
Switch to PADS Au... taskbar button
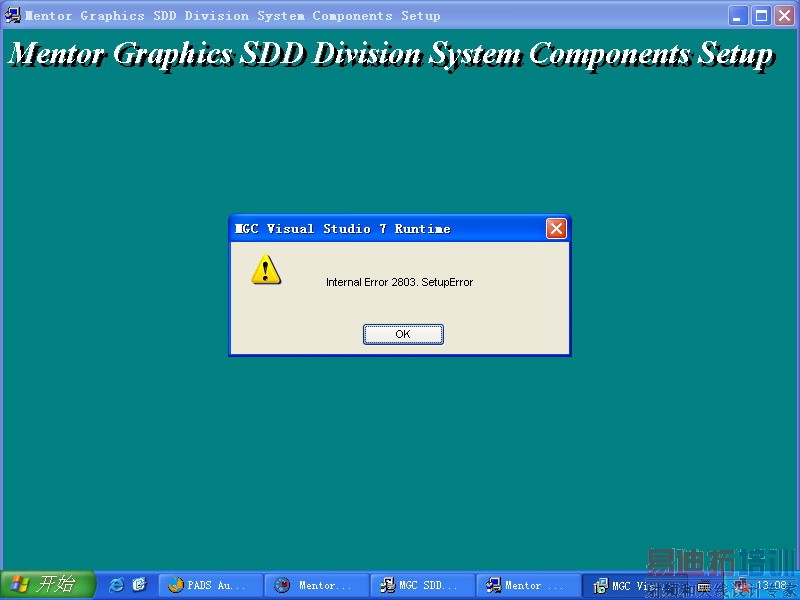click(211, 585)
